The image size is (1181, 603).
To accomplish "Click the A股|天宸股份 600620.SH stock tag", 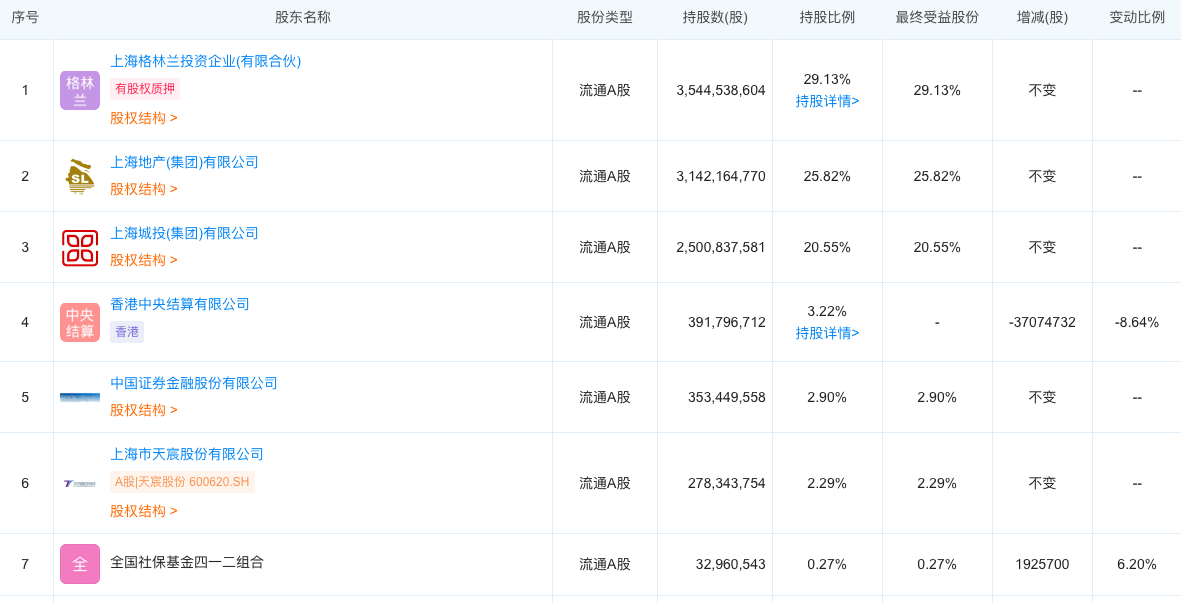I will tap(182, 482).
